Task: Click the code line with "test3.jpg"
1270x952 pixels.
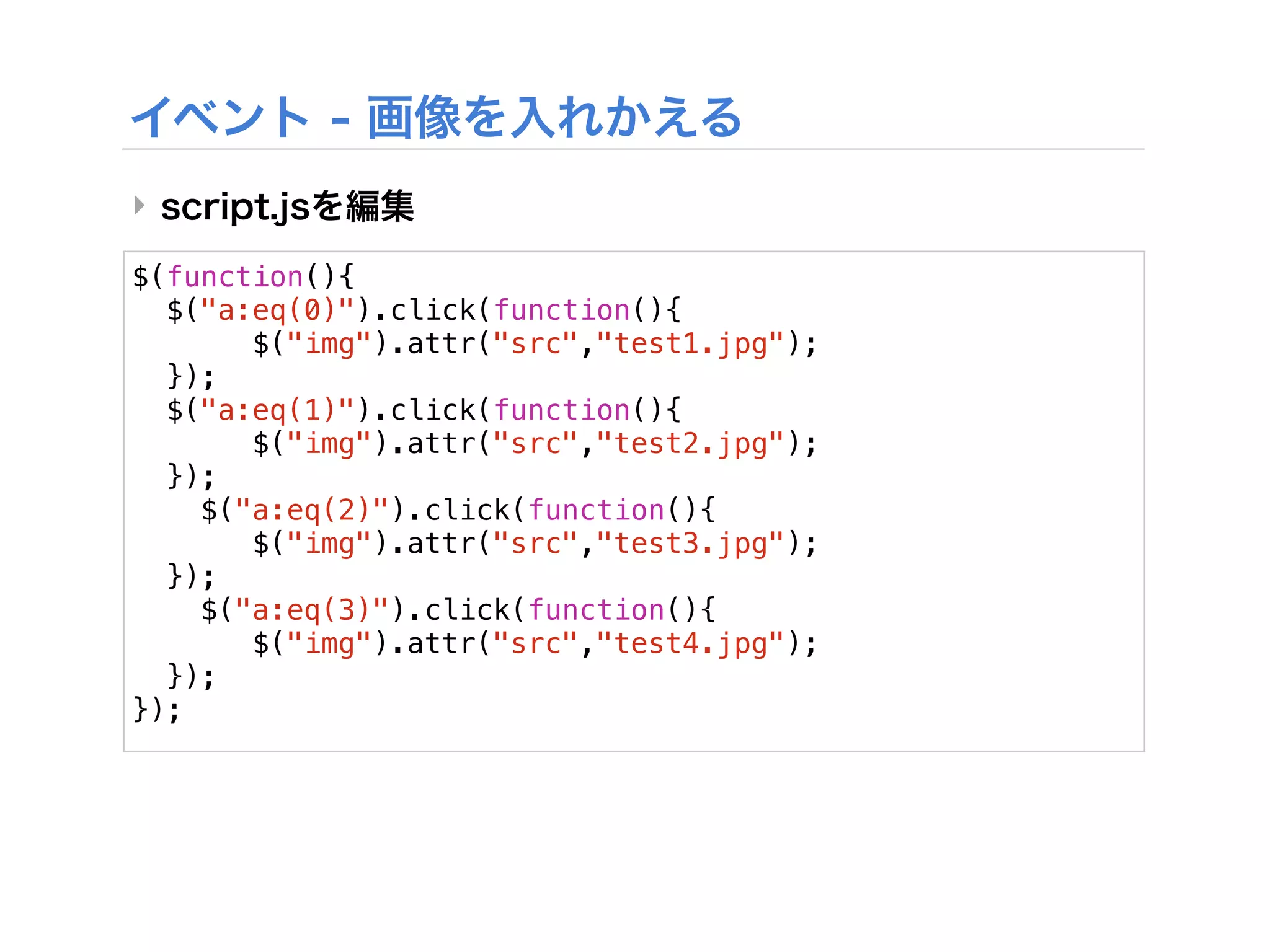Action: [535, 544]
